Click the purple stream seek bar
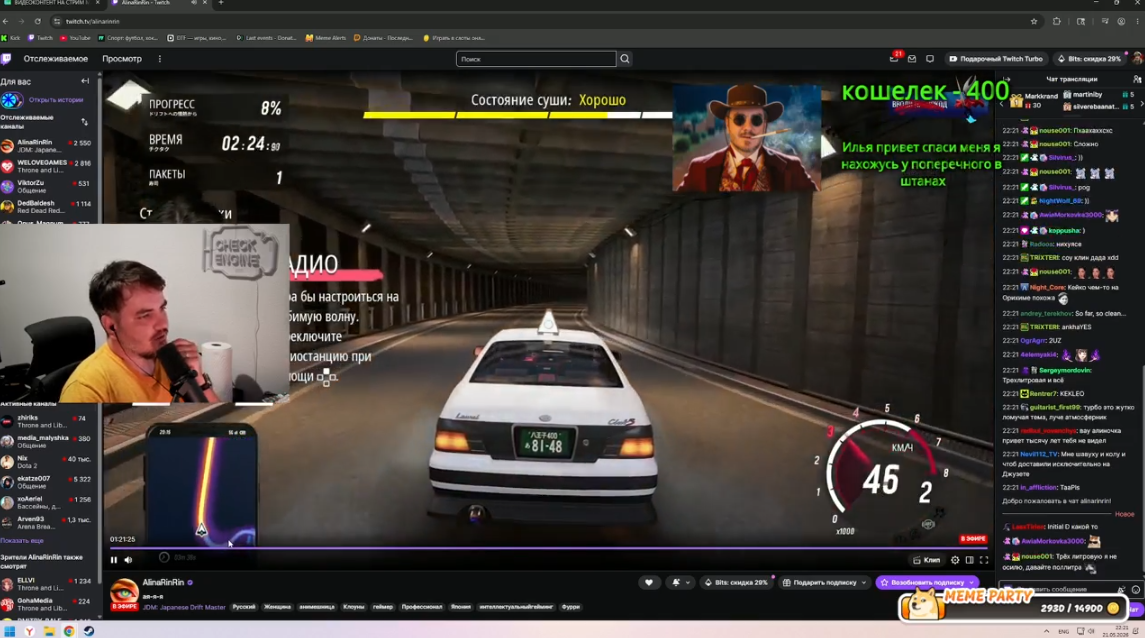Viewport: 1145px width, 638px height. tap(548, 547)
